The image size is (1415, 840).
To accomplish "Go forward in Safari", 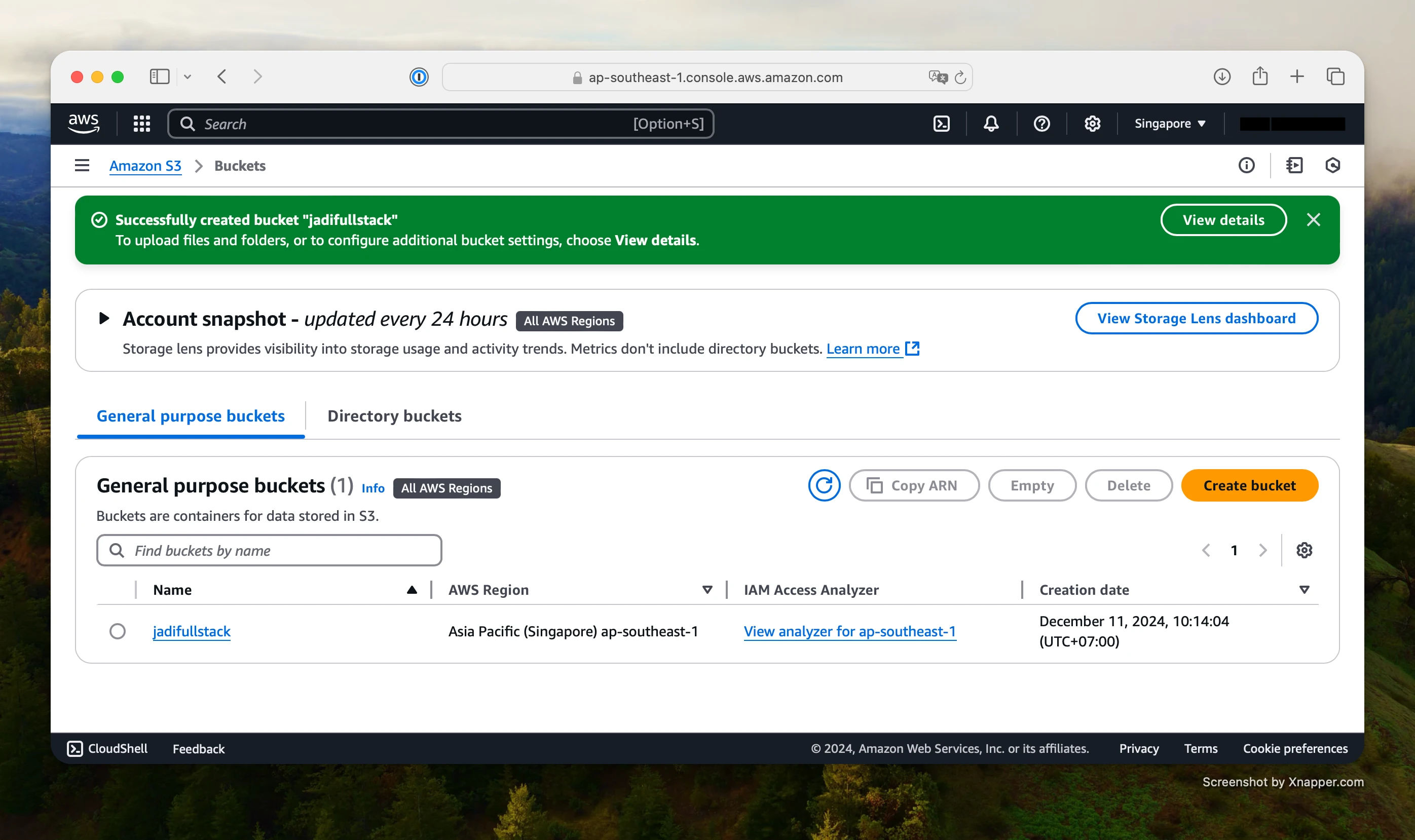I will click(x=257, y=77).
